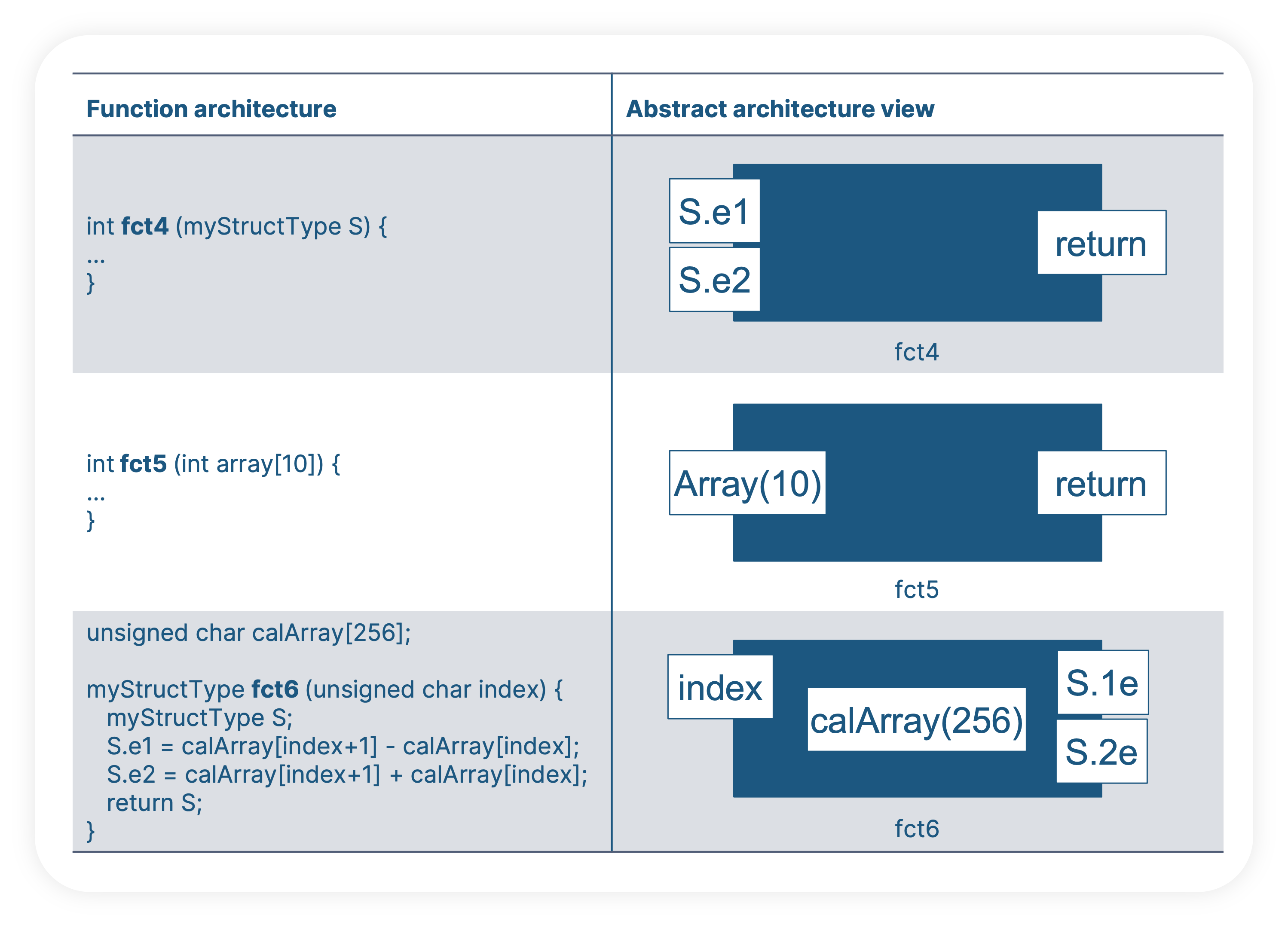
Task: Click the index input port box
Action: point(720,687)
